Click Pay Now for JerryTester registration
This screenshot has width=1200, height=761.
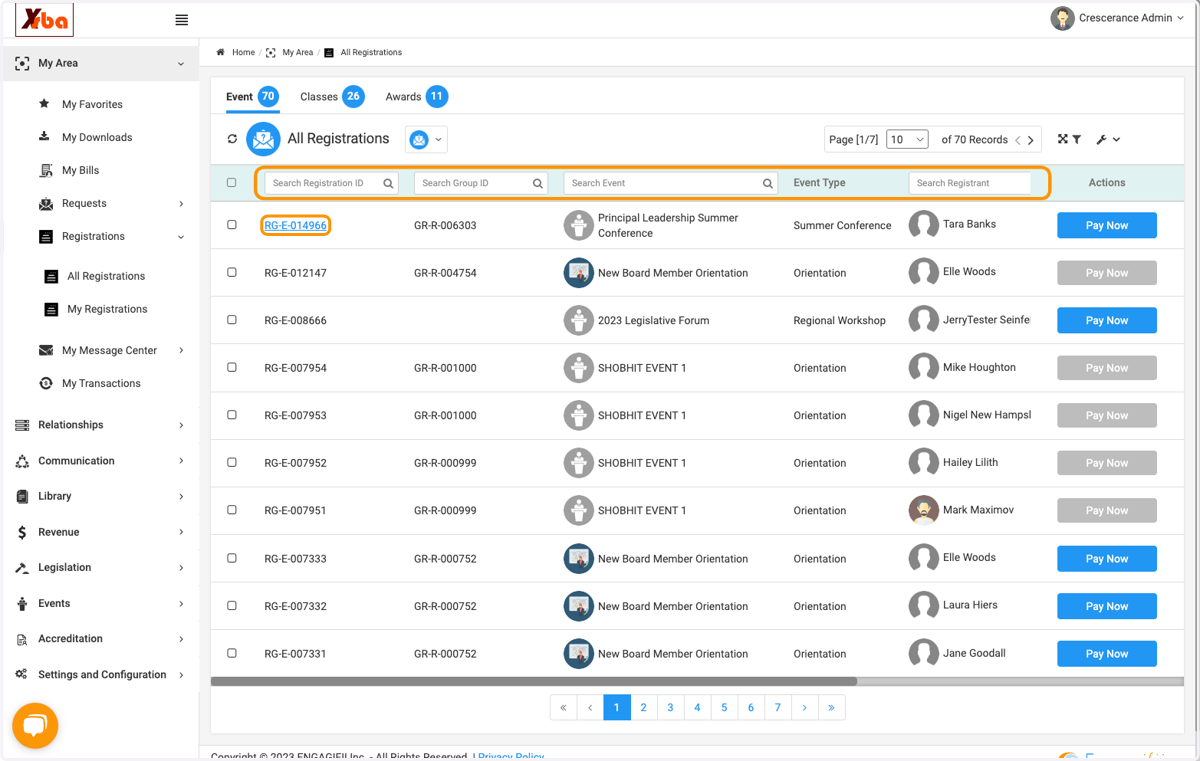click(1107, 320)
